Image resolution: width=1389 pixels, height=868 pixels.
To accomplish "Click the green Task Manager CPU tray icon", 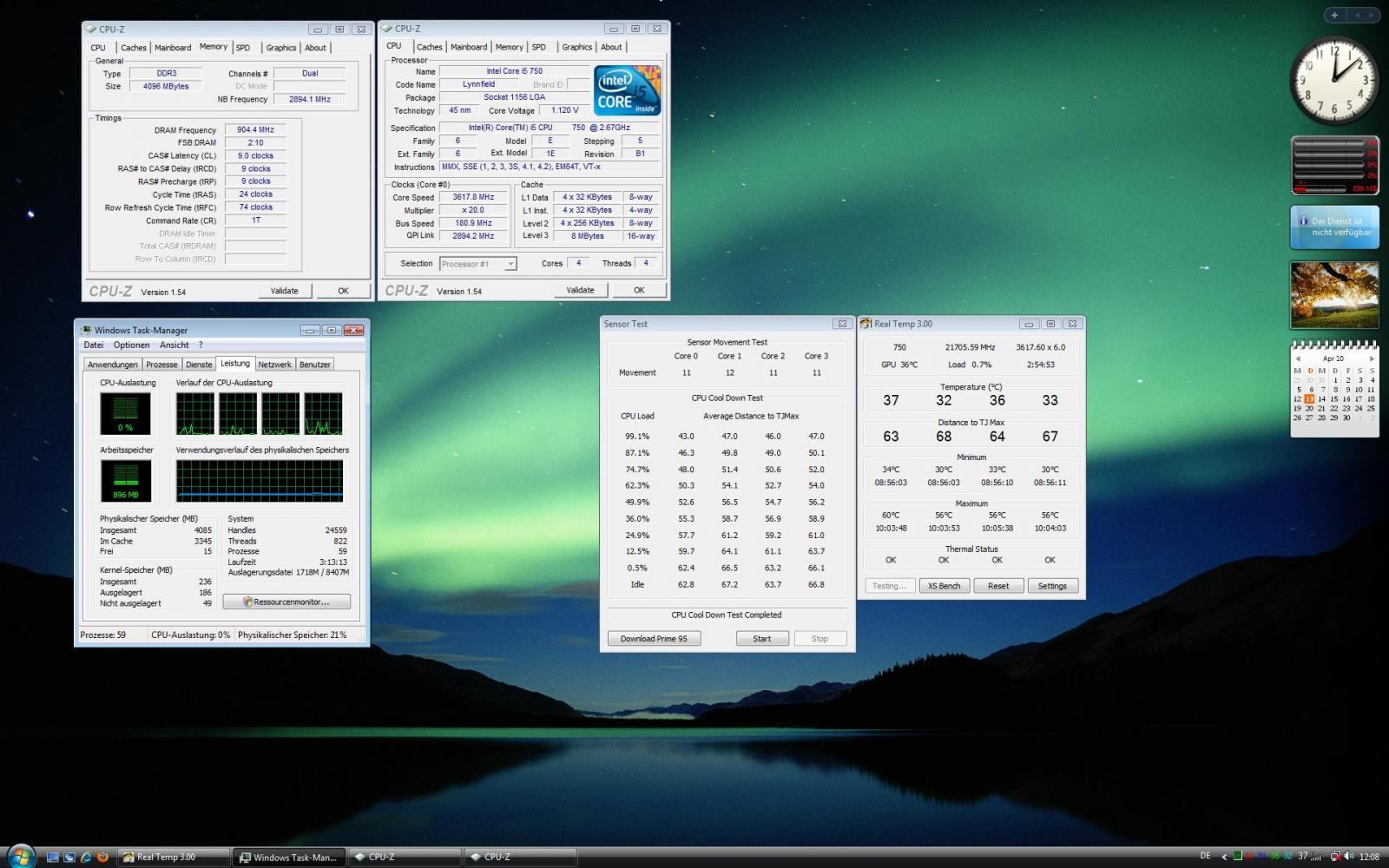I will [1238, 855].
